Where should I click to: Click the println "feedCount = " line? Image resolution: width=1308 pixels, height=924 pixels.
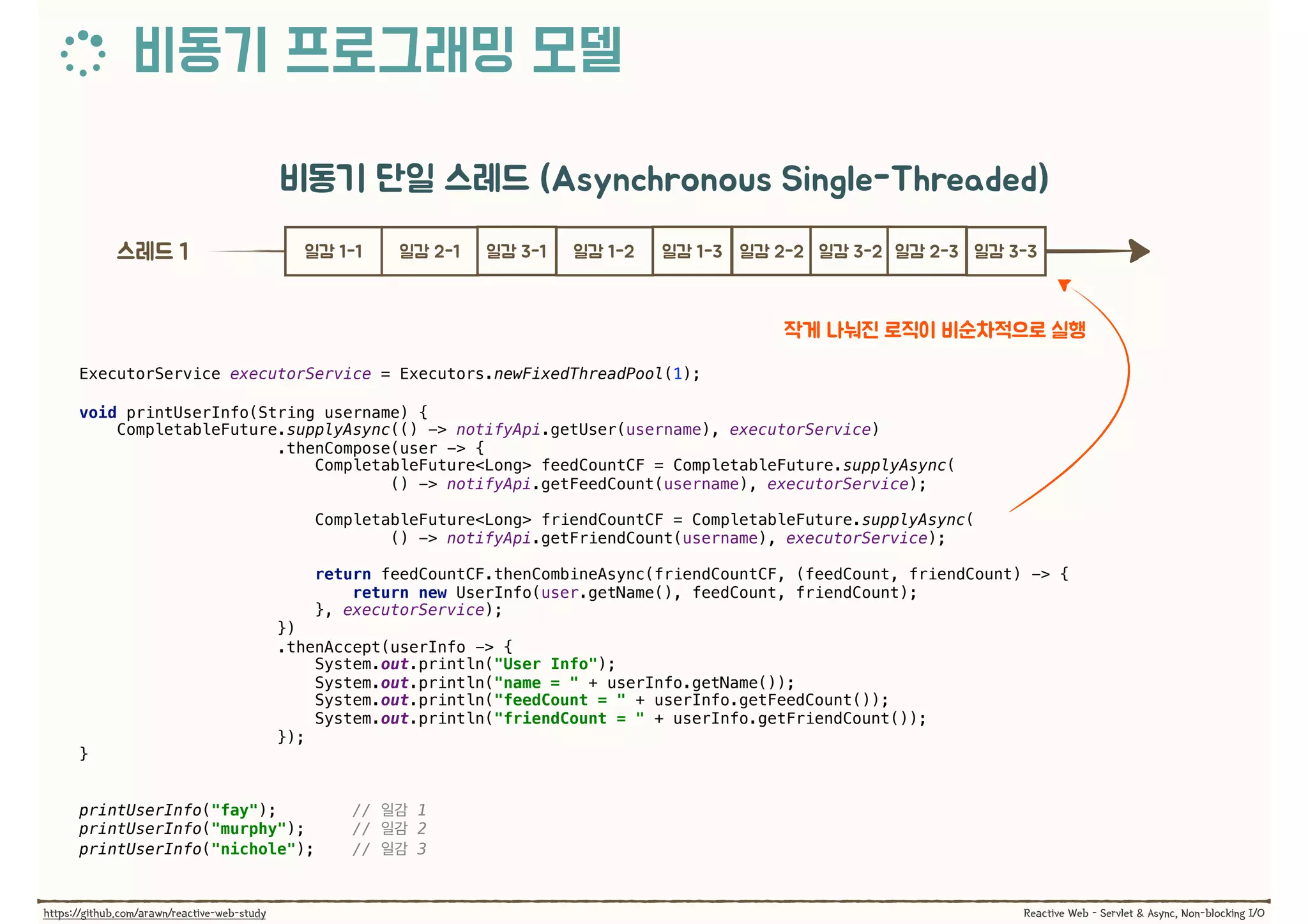click(602, 701)
